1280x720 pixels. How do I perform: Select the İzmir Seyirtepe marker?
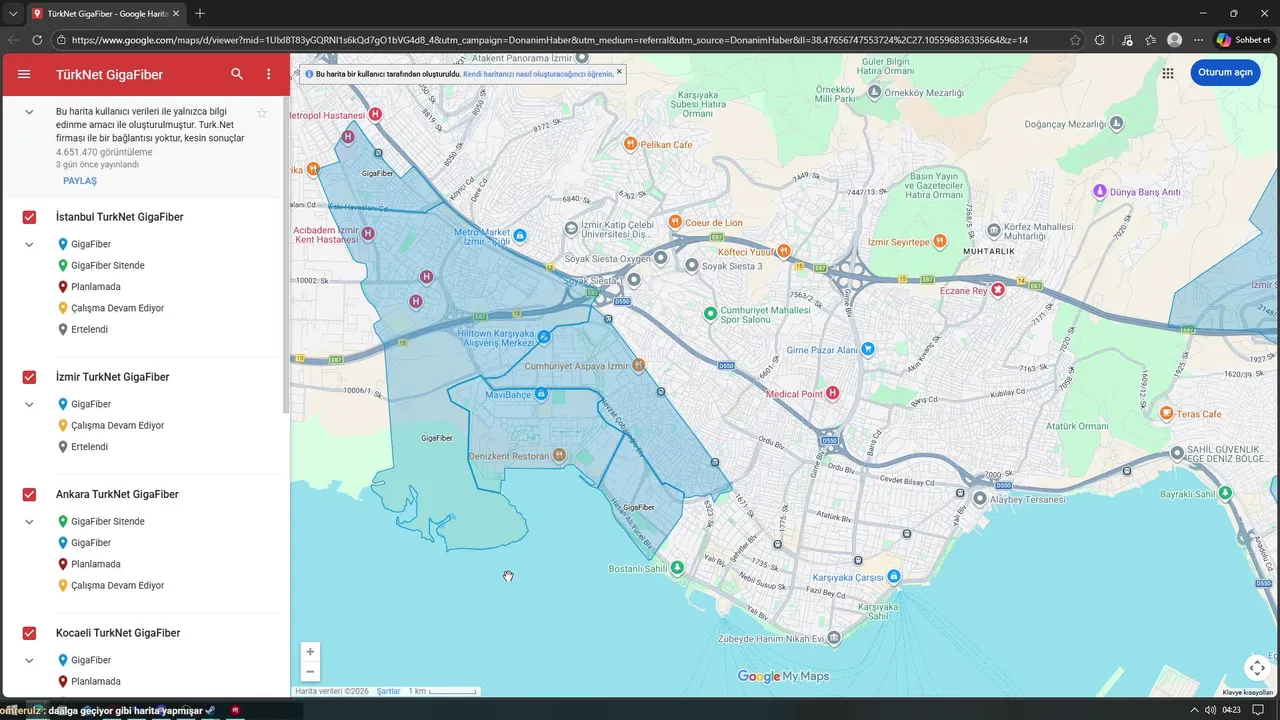point(939,242)
